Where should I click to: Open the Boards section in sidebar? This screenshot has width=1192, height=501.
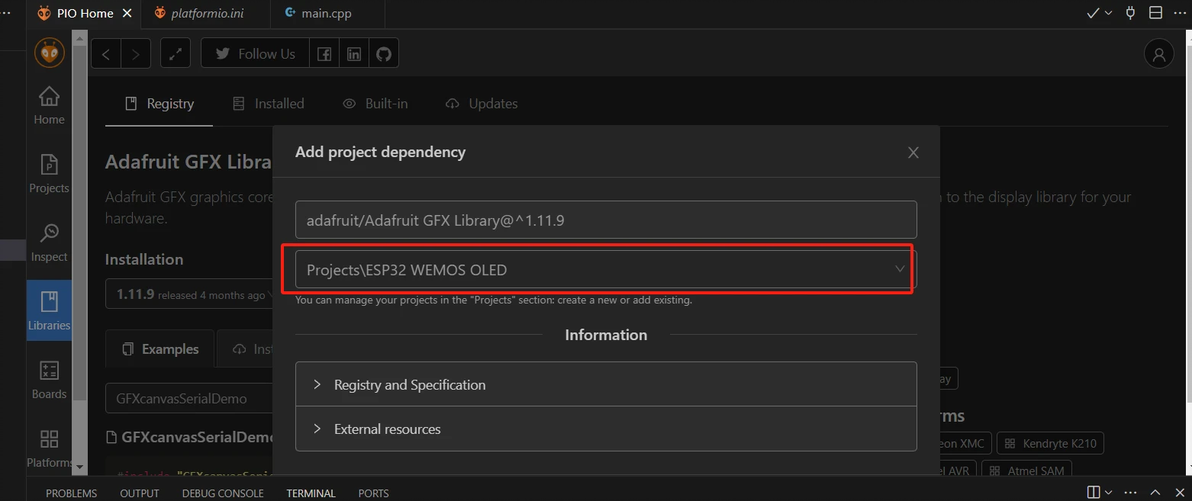tap(49, 379)
